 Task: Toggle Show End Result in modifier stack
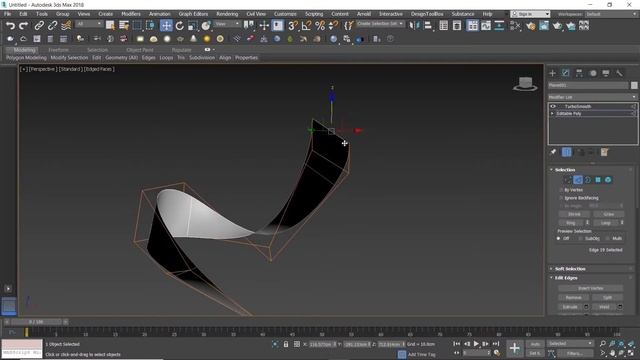567,152
